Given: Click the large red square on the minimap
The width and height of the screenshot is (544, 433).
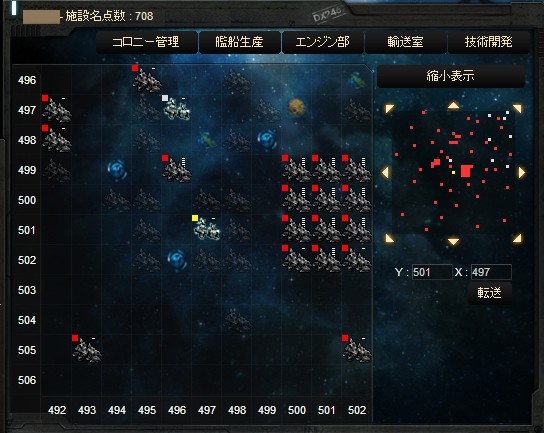Looking at the screenshot, I should (467, 171).
